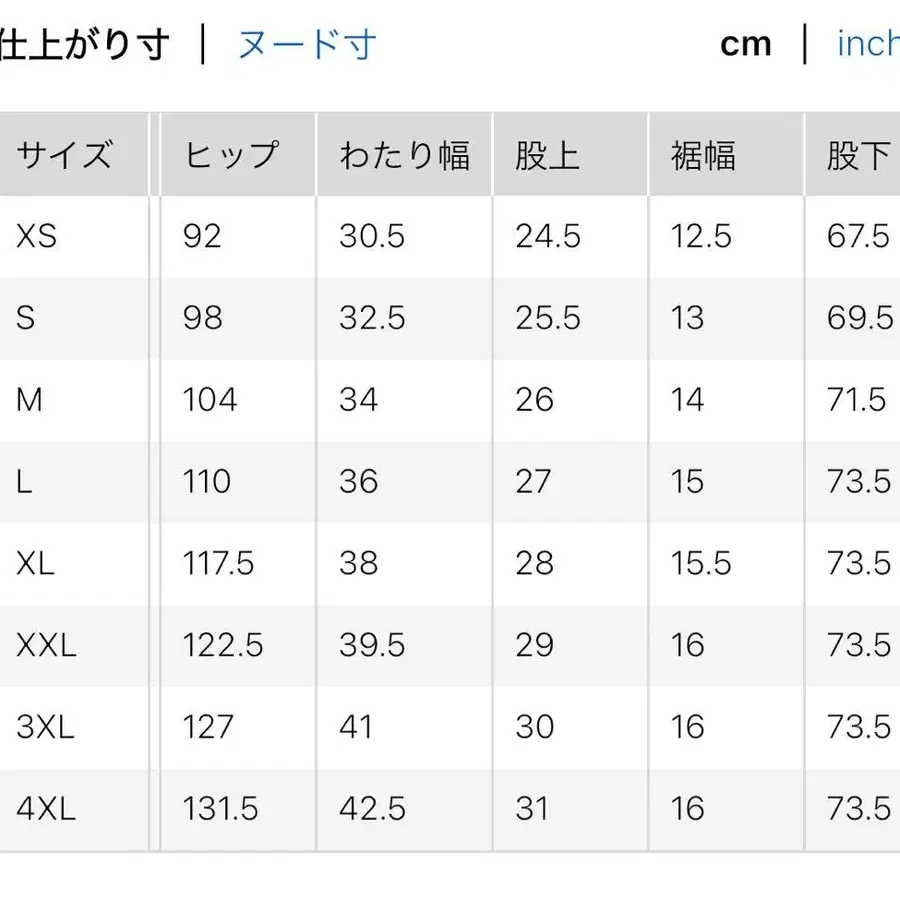Select the XS size row label
Screen dimensions: 900x900
tap(32, 237)
